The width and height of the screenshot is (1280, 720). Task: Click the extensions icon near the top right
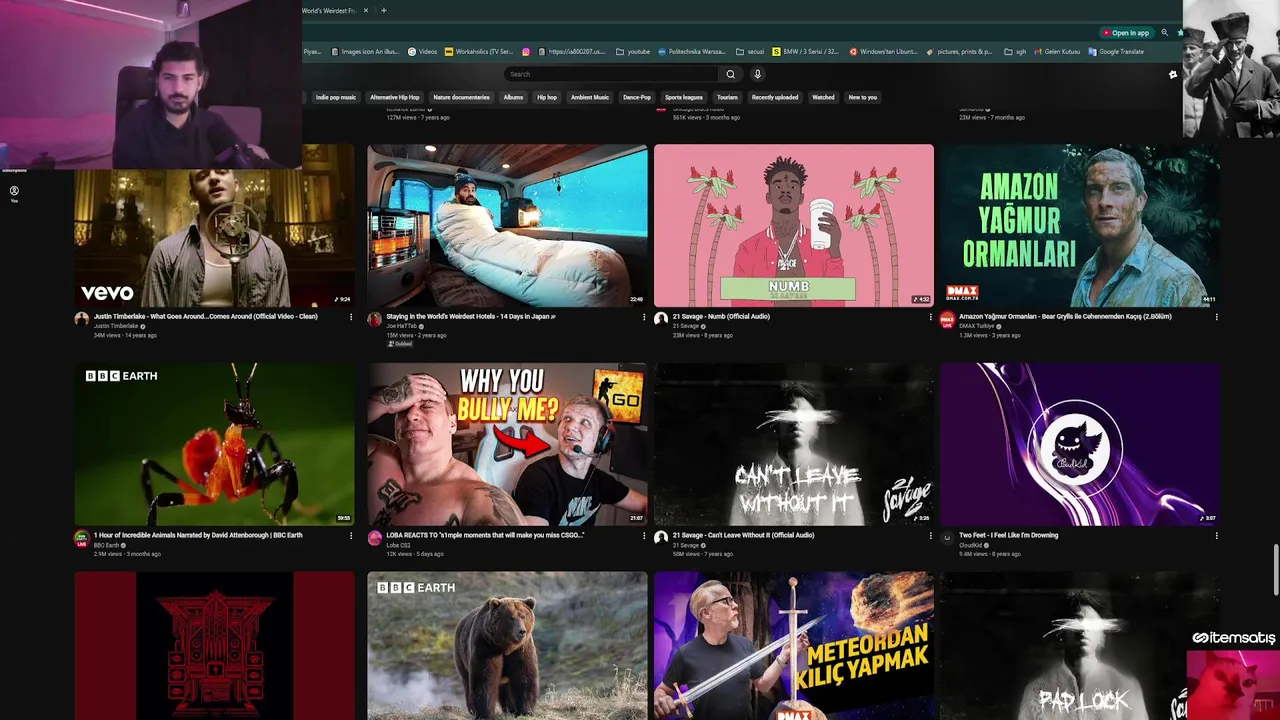click(1173, 74)
